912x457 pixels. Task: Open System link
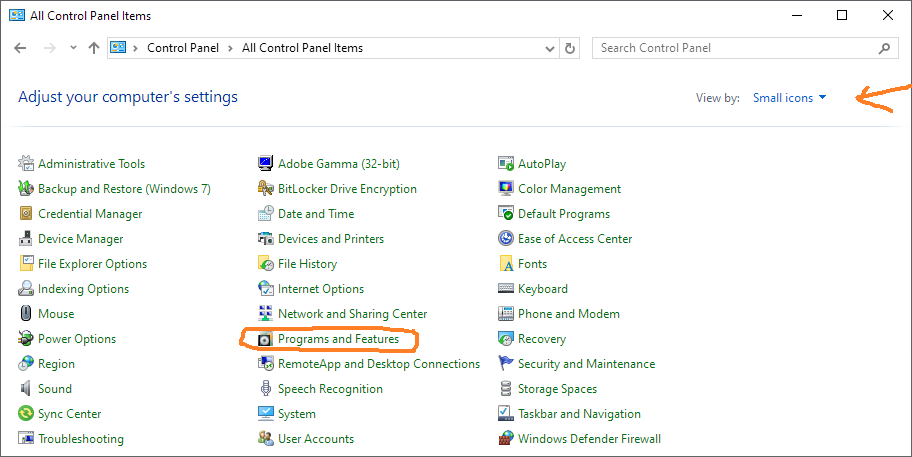pyautogui.click(x=297, y=414)
